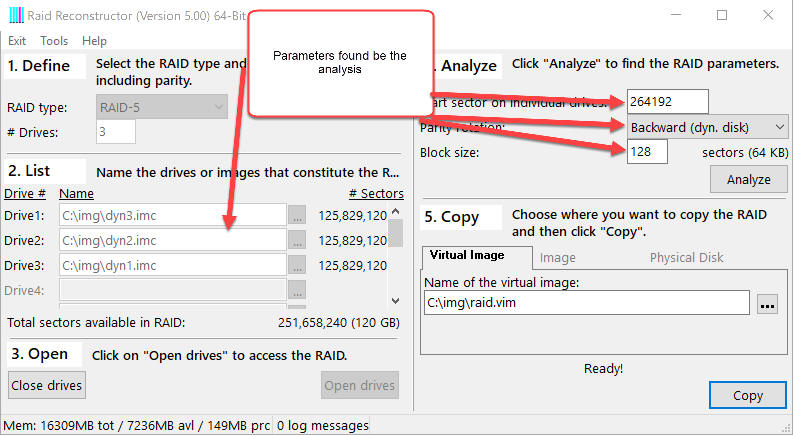
Task: Switch to the Image tab
Action: [557, 257]
